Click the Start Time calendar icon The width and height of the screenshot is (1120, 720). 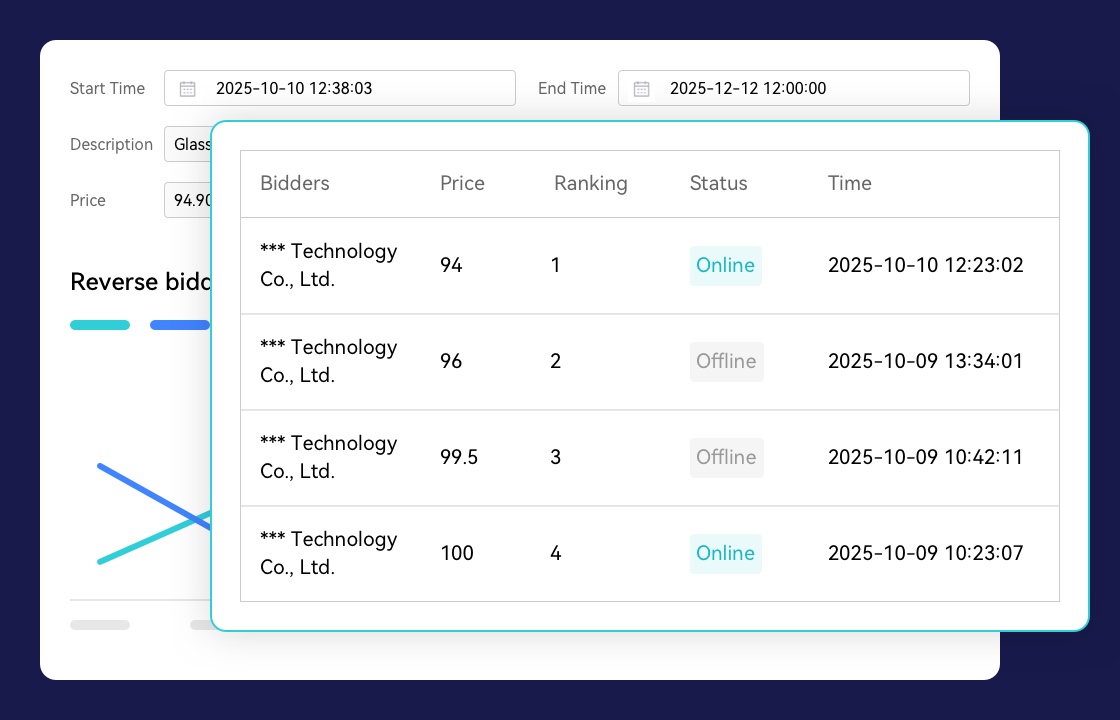click(188, 88)
